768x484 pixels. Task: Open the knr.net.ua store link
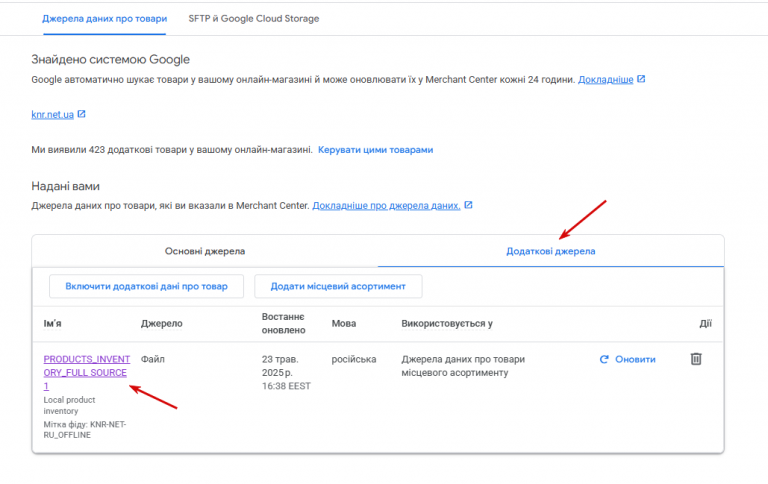(x=52, y=115)
